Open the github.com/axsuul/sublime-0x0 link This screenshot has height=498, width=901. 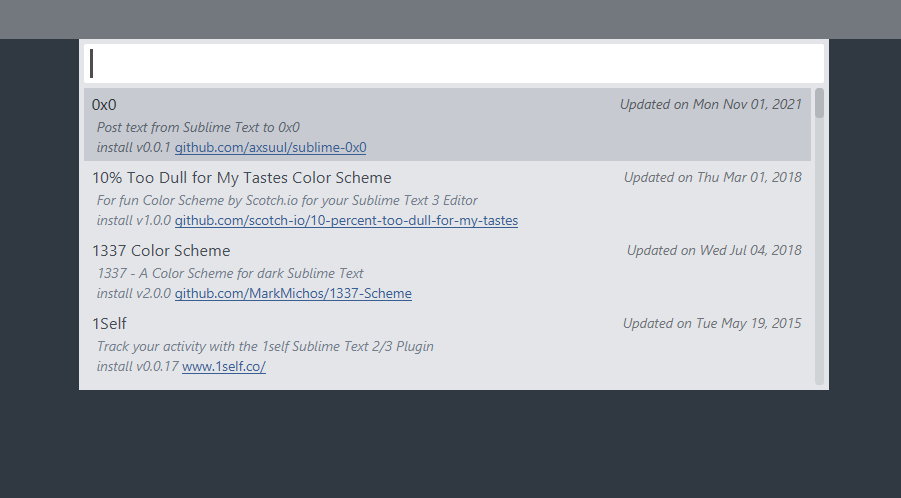[270, 147]
